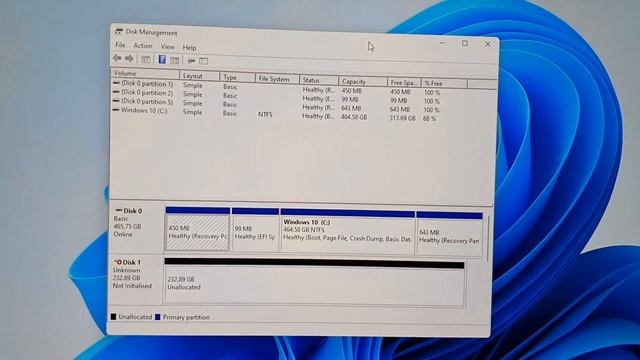Click the blue Primary partition legend swatch
This screenshot has width=640, height=360.
point(158,317)
